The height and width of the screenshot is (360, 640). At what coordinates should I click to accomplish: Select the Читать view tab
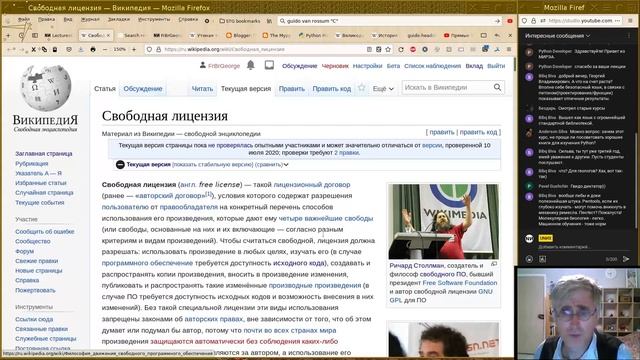click(x=202, y=89)
